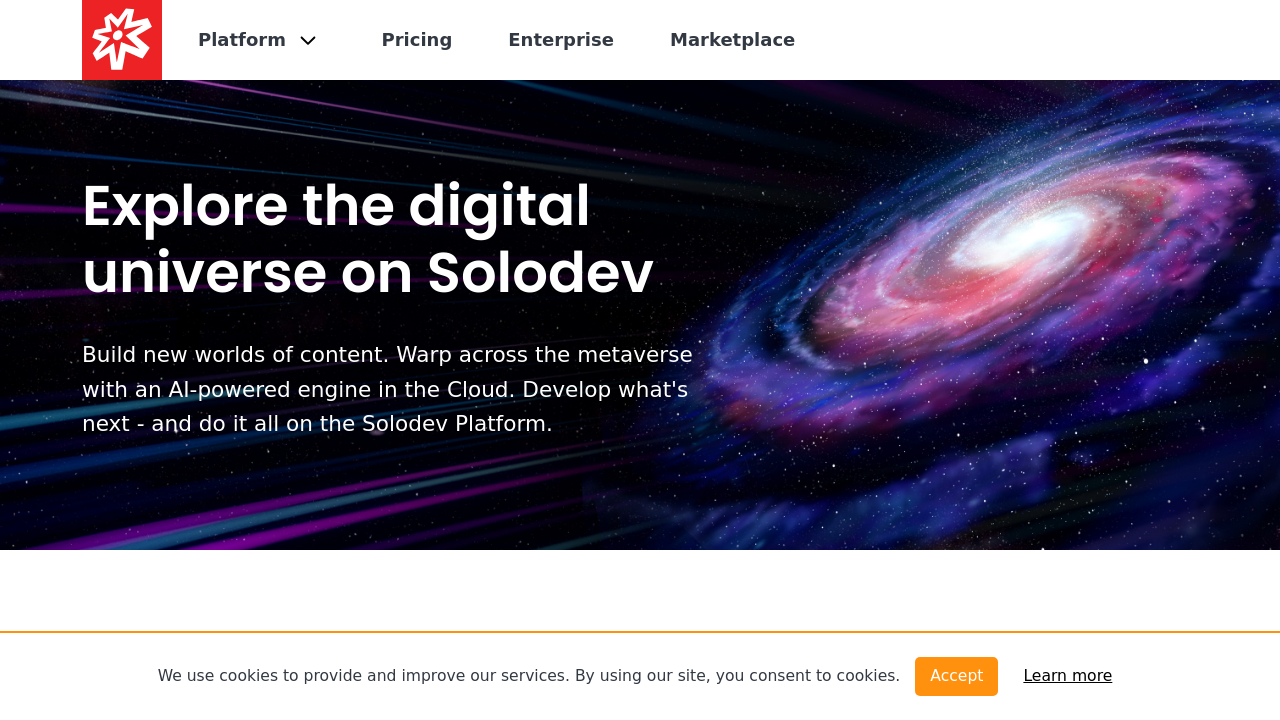1280x720 pixels.
Task: Expand the Platform dropdown chevron
Action: click(x=308, y=41)
